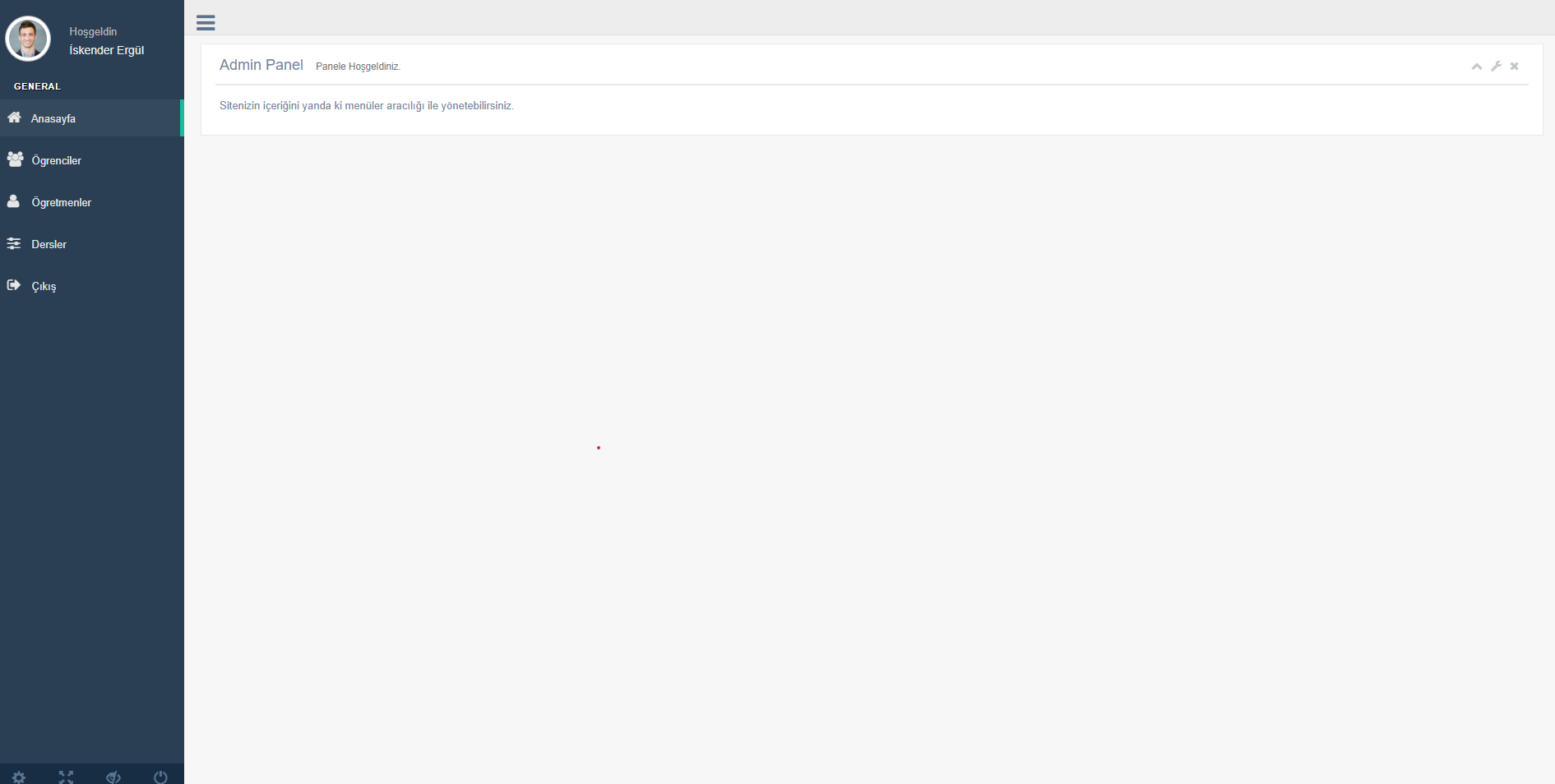Click the İskender Ergül profile picture

(28, 39)
